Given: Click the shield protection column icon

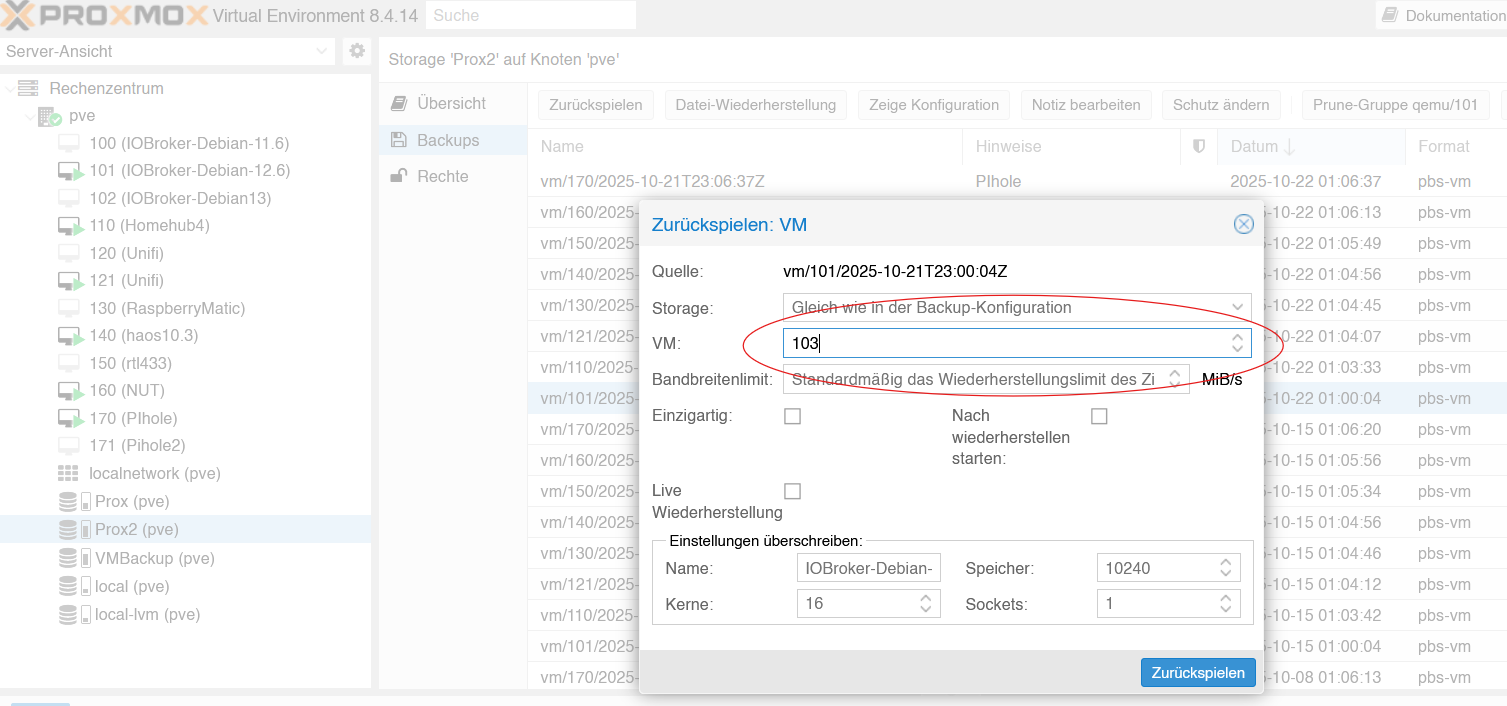Looking at the screenshot, I should [1199, 146].
